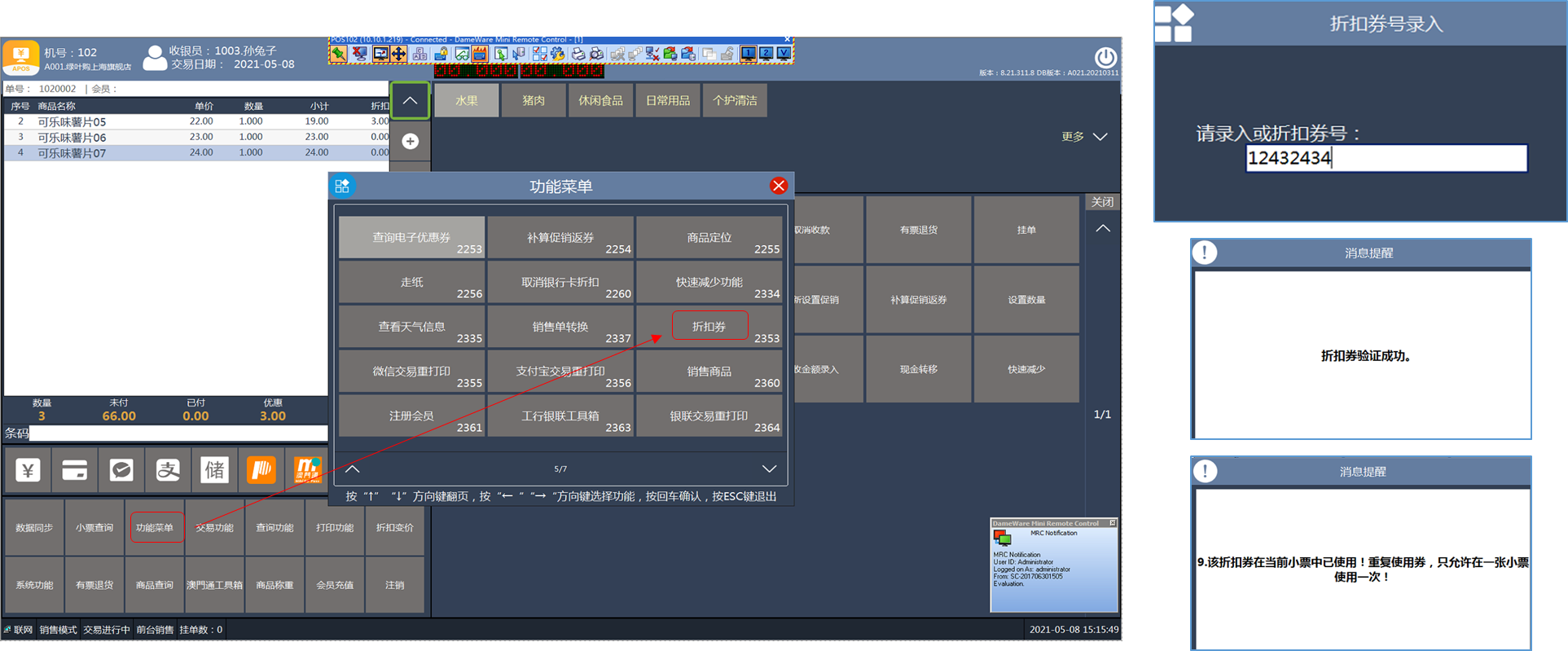Open the 小票查询 button
1568x651 pixels.
point(94,527)
